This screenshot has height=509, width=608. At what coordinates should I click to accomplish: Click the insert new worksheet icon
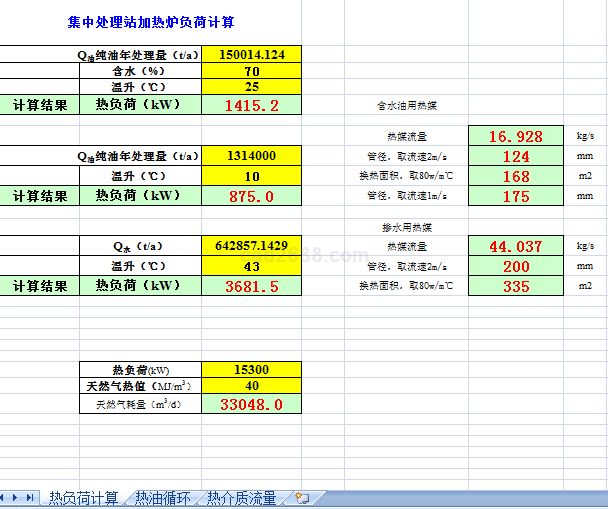302,497
